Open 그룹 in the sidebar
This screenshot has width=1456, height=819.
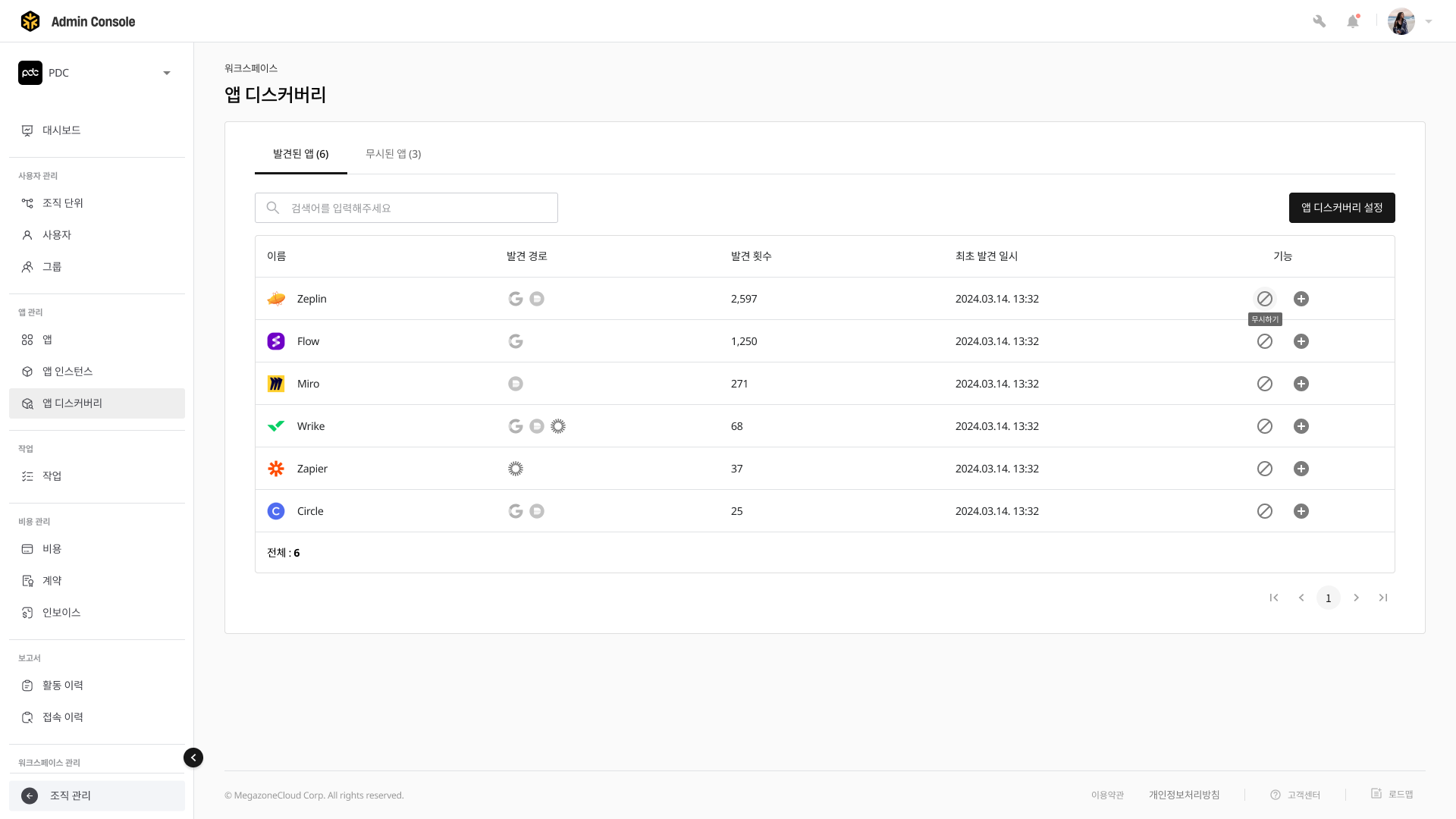coord(97,267)
